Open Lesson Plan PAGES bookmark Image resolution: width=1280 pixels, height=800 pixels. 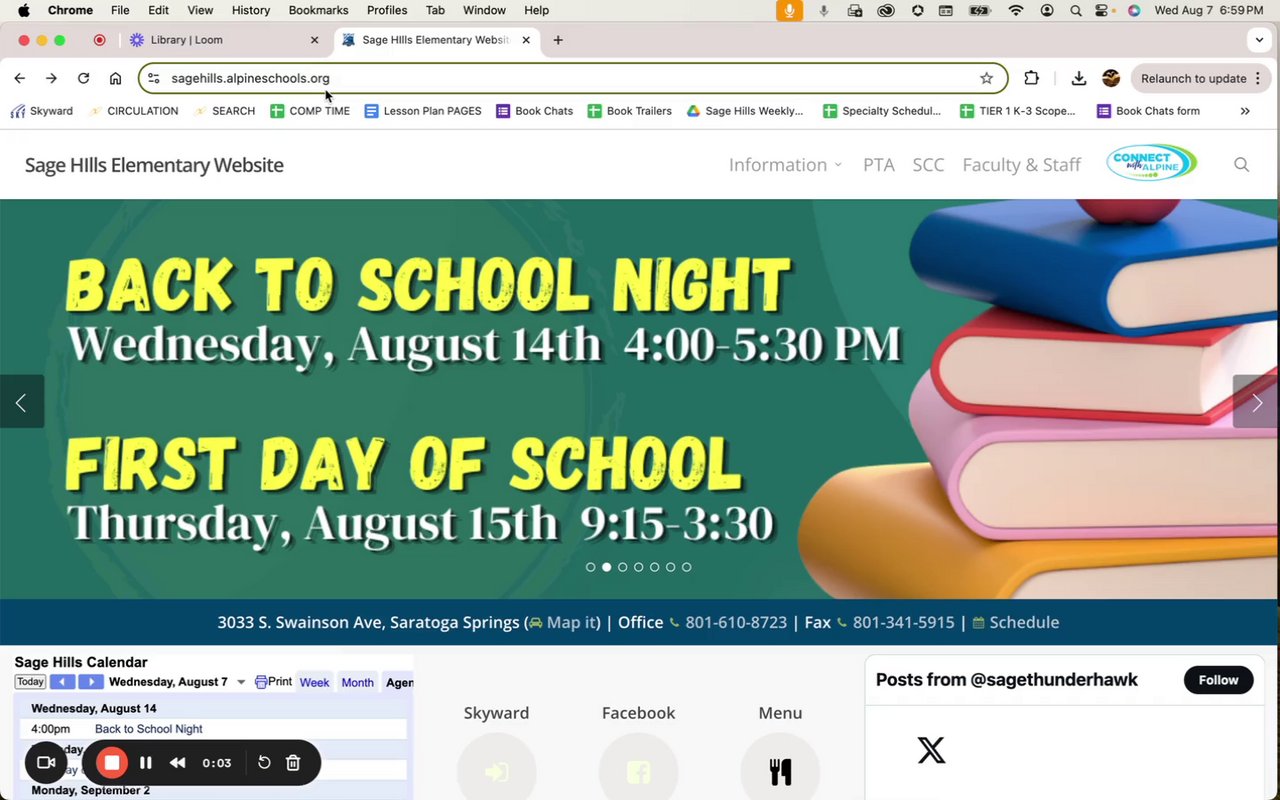coord(423,111)
